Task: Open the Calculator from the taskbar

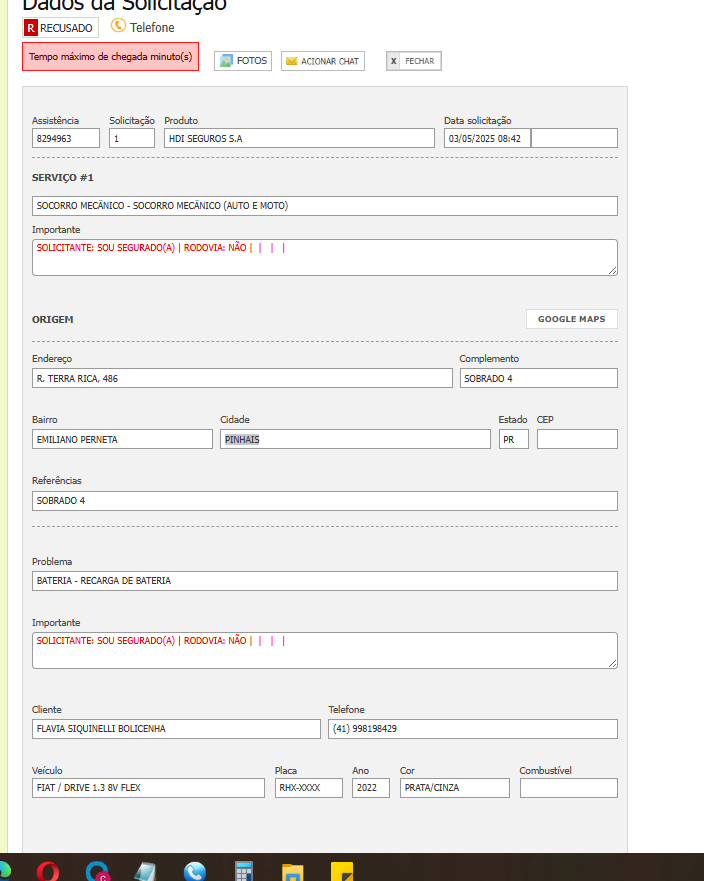Action: tap(244, 872)
